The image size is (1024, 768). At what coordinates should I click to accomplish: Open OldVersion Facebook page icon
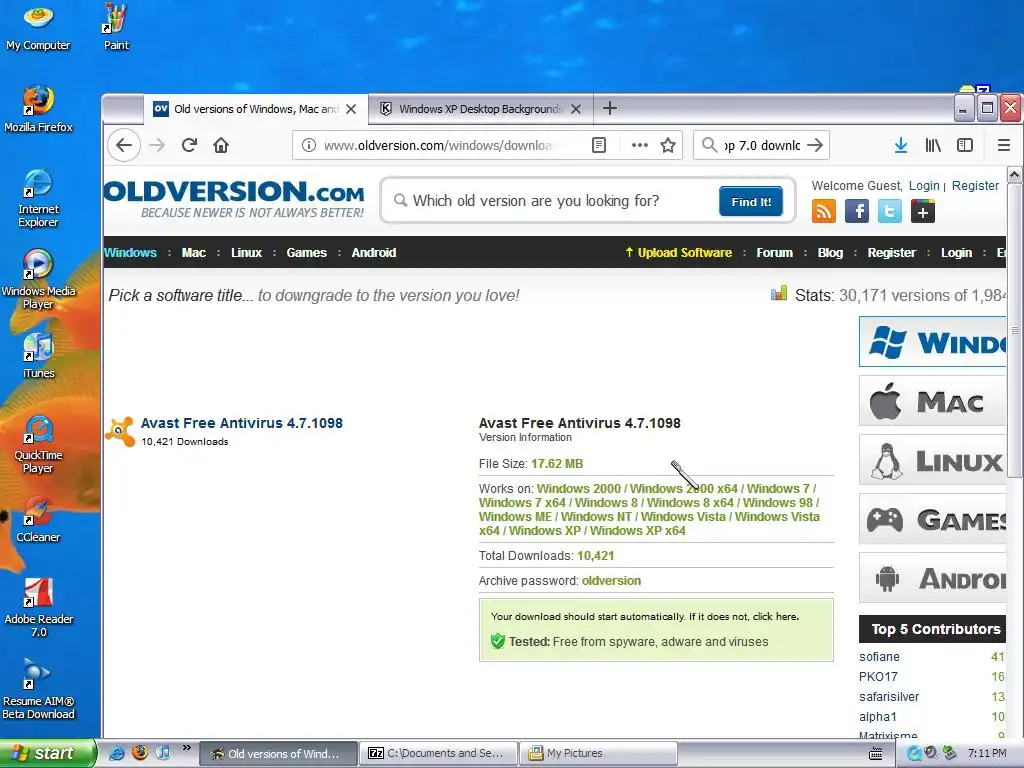pyautogui.click(x=857, y=212)
